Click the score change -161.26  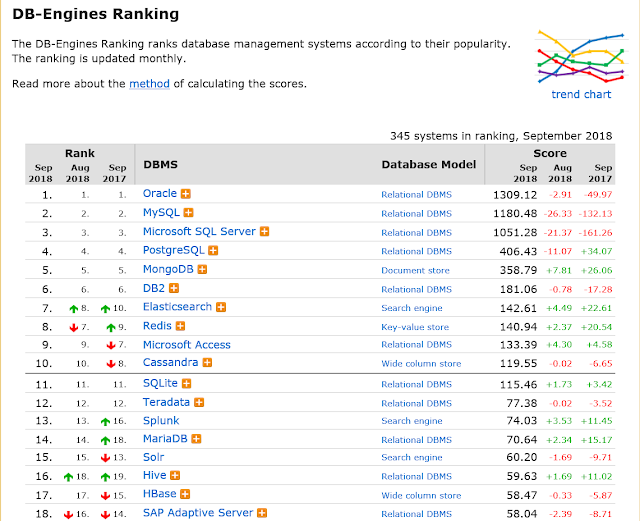595,233
